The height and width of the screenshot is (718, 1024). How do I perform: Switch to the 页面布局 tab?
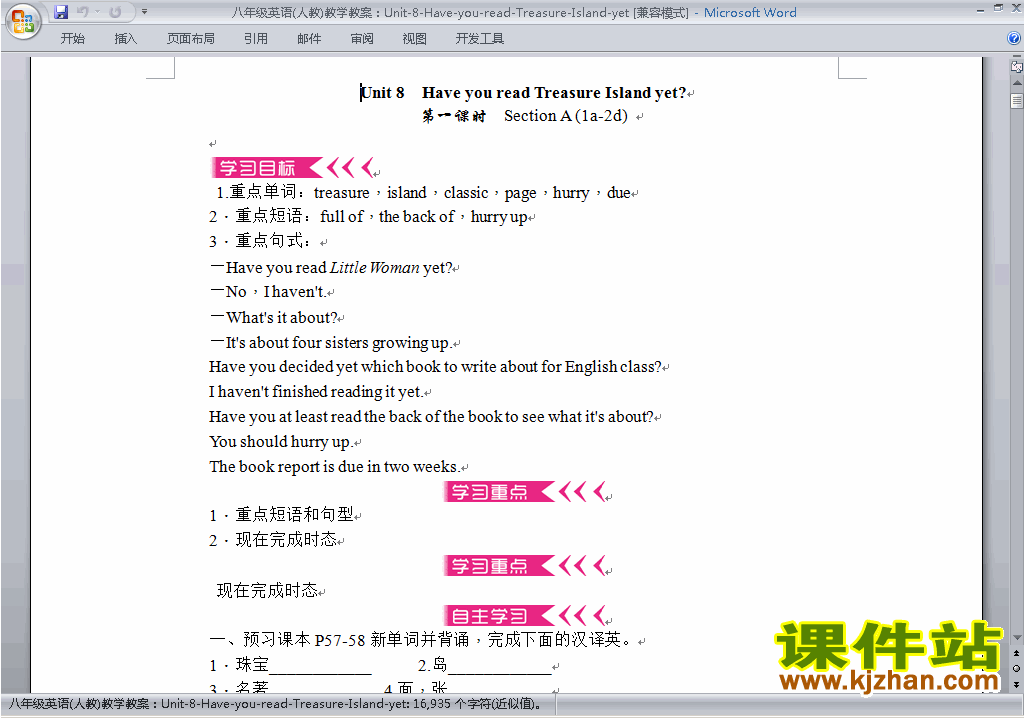point(191,39)
